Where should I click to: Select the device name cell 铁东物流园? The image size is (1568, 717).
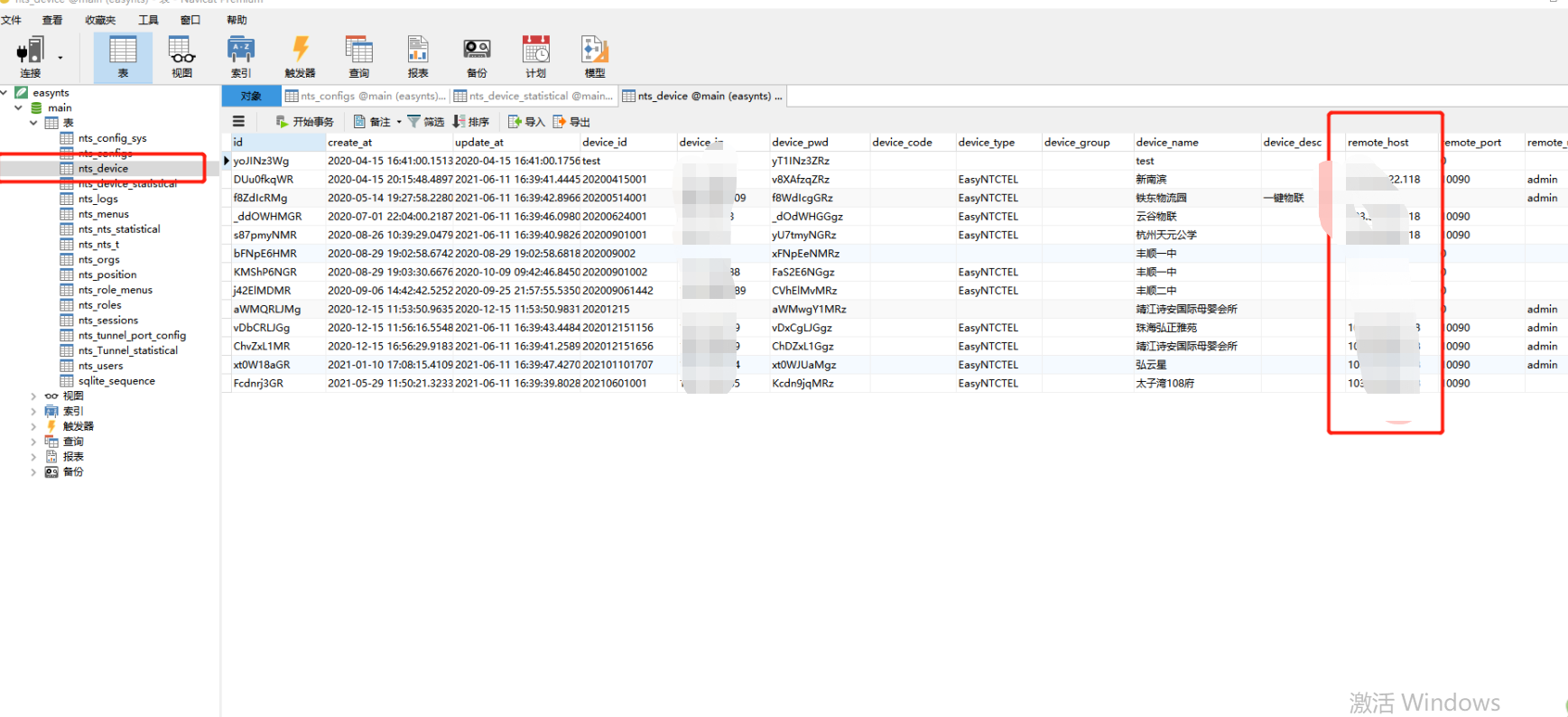(1197, 198)
